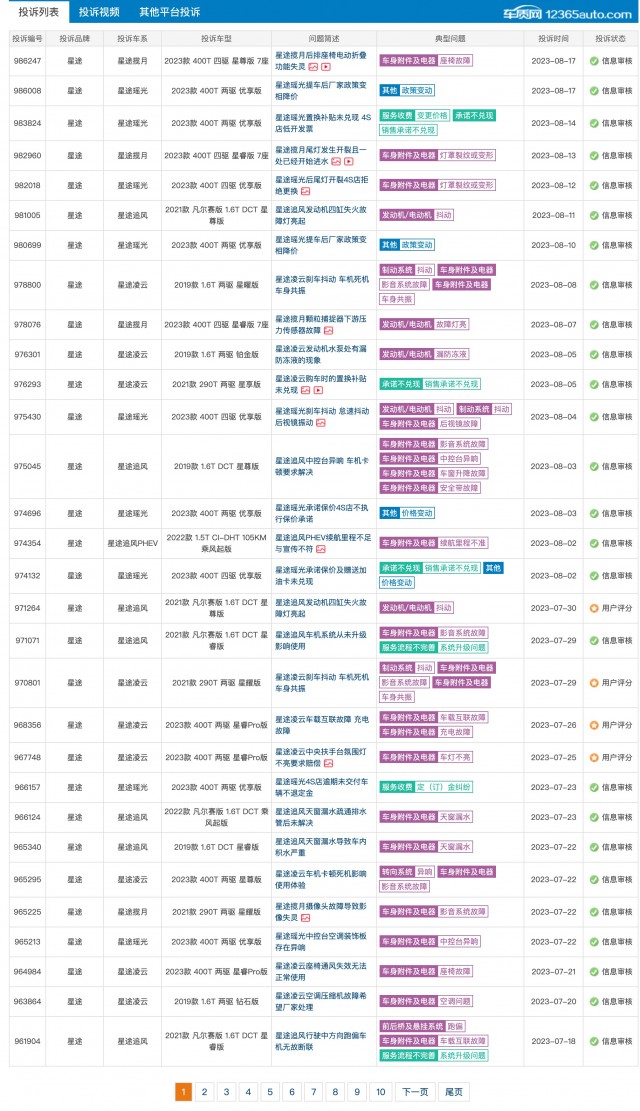Click 灯罩裂纹或变形 tag in row 982960
This screenshot has width=640, height=1111.
pyautogui.click(x=466, y=155)
